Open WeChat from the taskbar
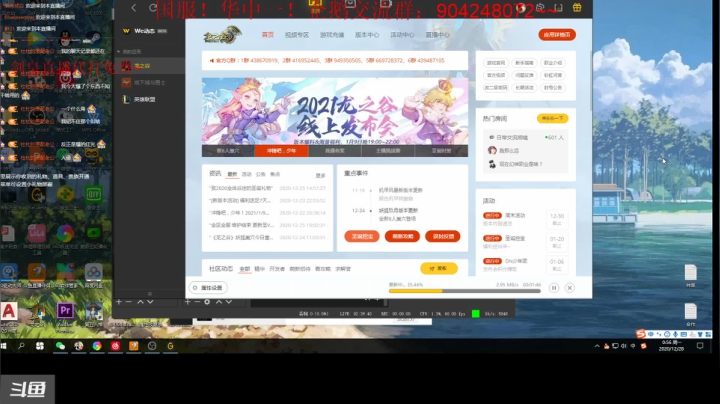Screen dimensions: 720x404 tap(60, 346)
